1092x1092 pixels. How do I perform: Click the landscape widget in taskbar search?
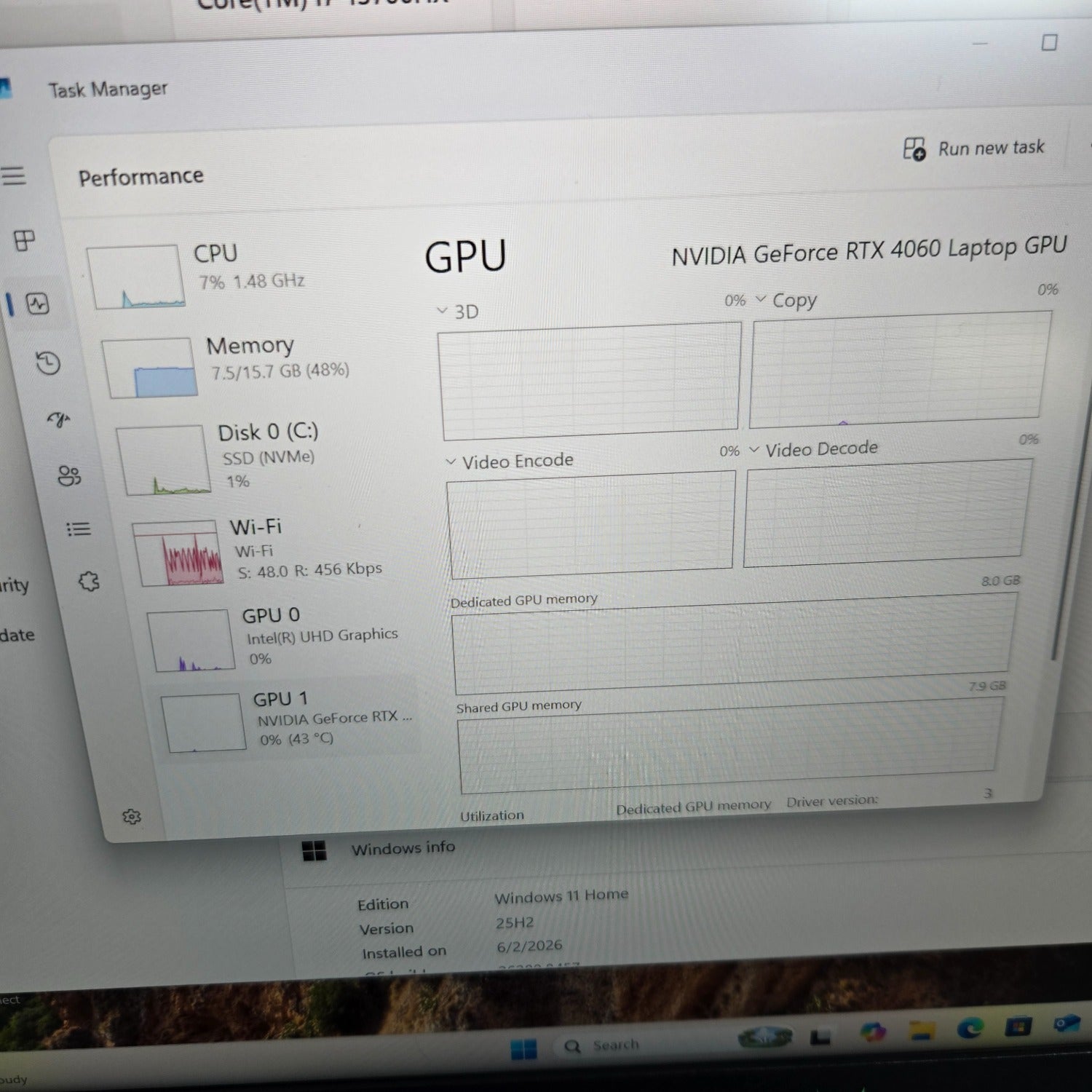[764, 1038]
